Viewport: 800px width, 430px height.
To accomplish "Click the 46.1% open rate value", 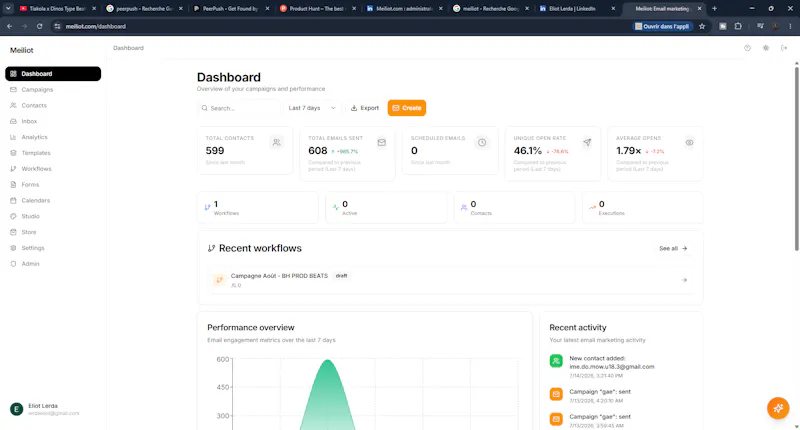I will click(x=528, y=150).
